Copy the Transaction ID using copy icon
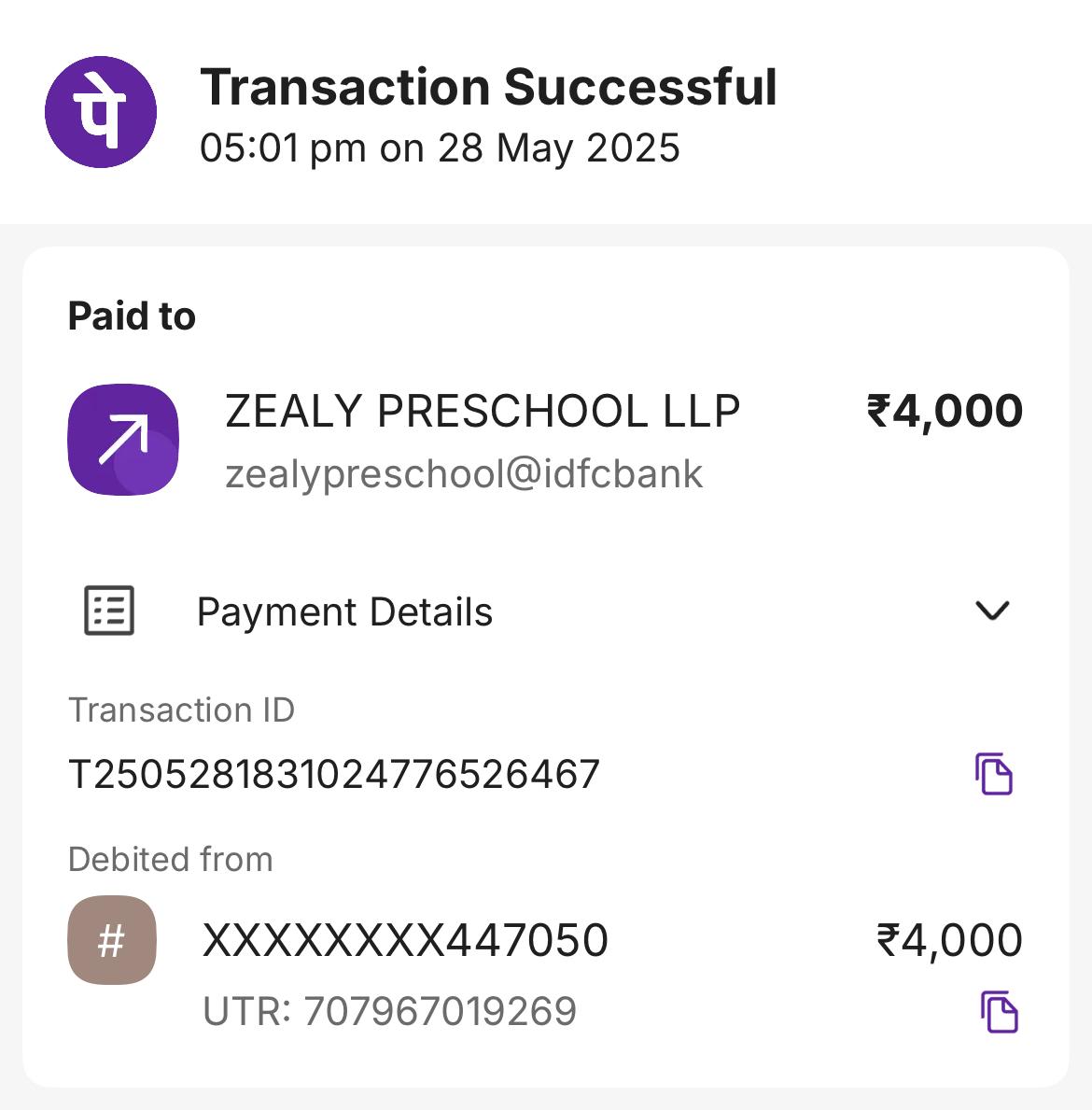This screenshot has width=1092, height=1110. pyautogui.click(x=994, y=774)
